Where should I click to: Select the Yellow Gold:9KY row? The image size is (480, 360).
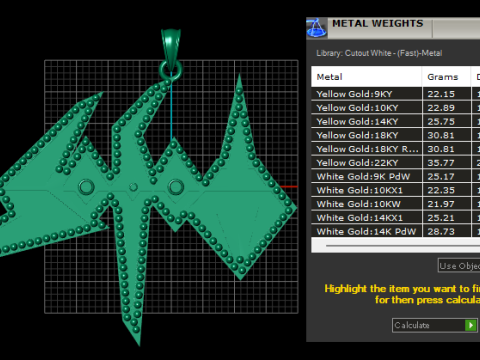click(396, 94)
